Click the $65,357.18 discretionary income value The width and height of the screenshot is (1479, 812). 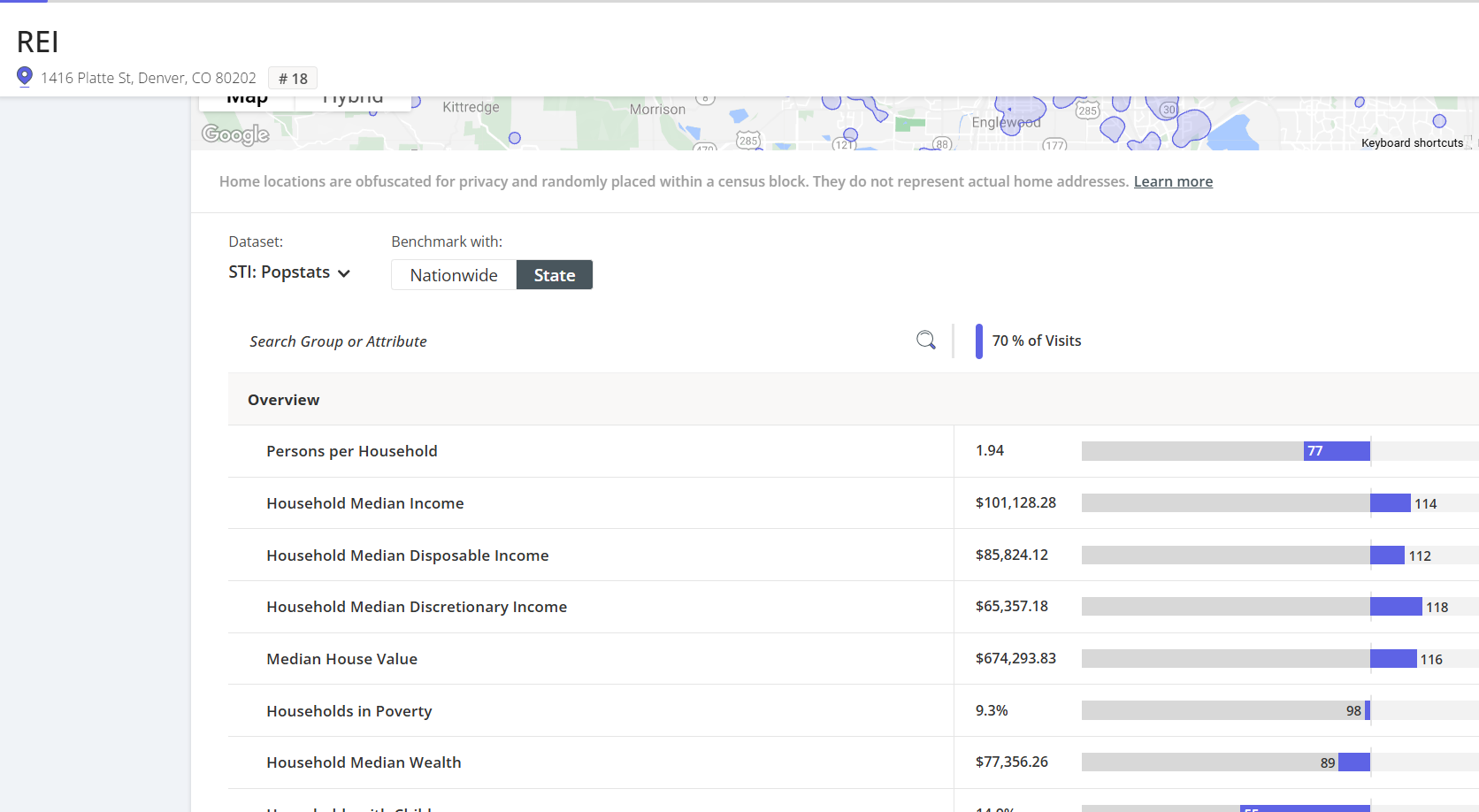[x=1012, y=606]
